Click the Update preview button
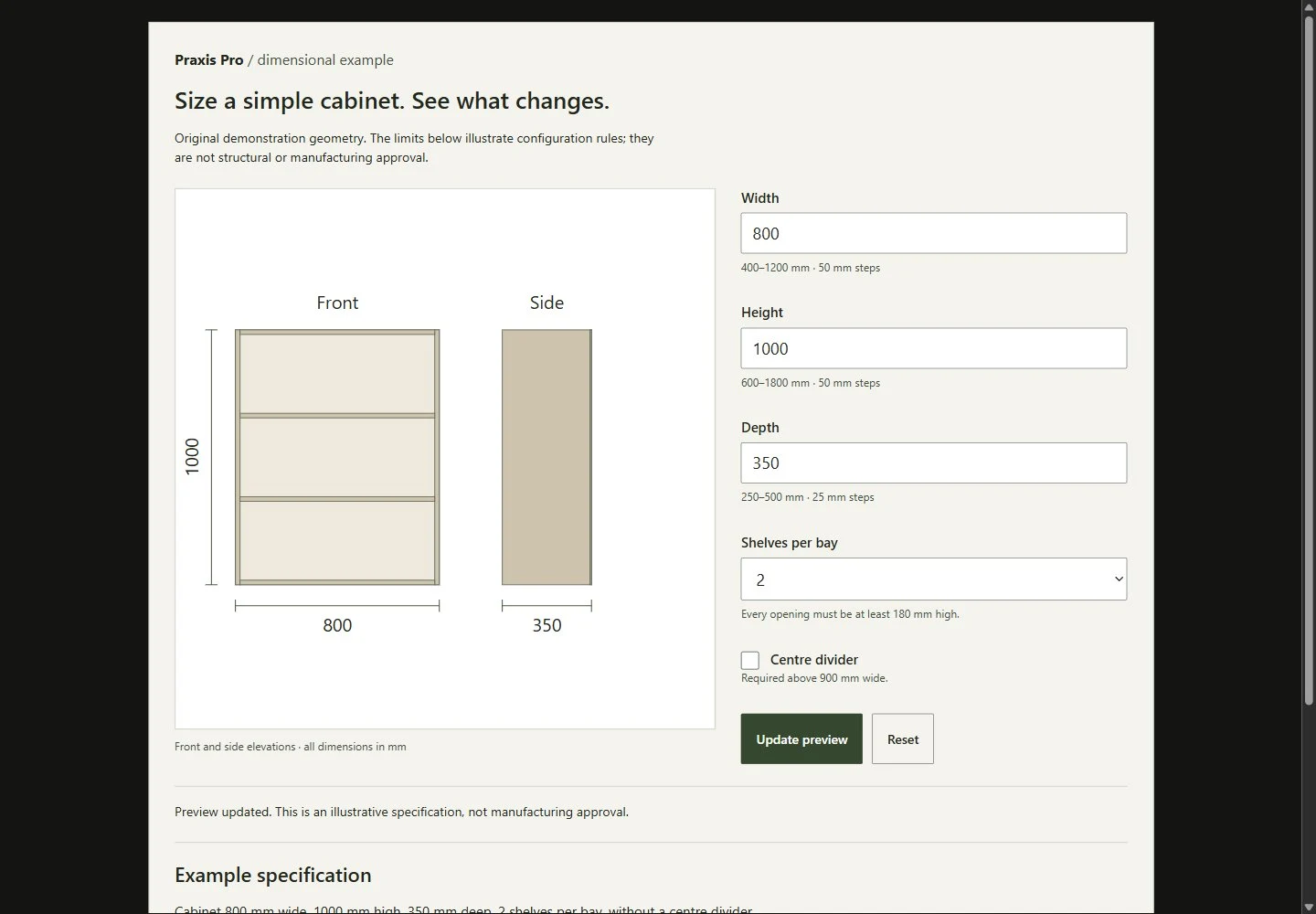 pyautogui.click(x=801, y=739)
